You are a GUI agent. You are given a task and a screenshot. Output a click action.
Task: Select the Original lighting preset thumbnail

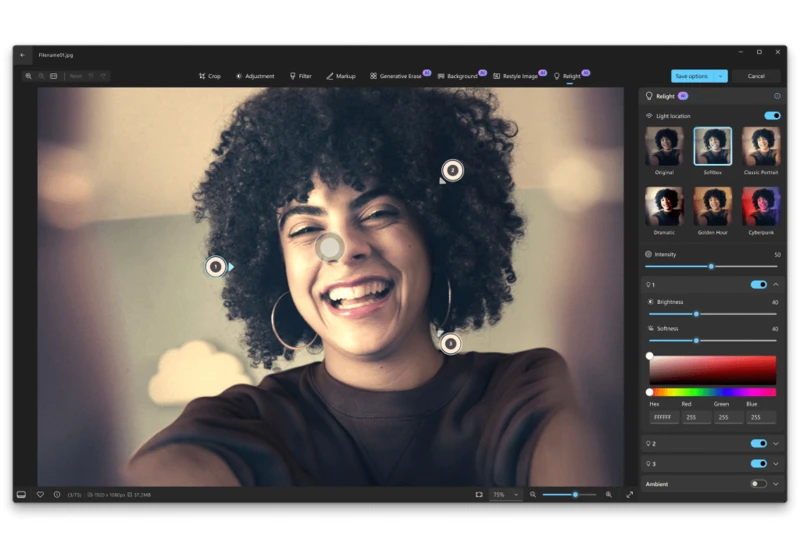(664, 146)
